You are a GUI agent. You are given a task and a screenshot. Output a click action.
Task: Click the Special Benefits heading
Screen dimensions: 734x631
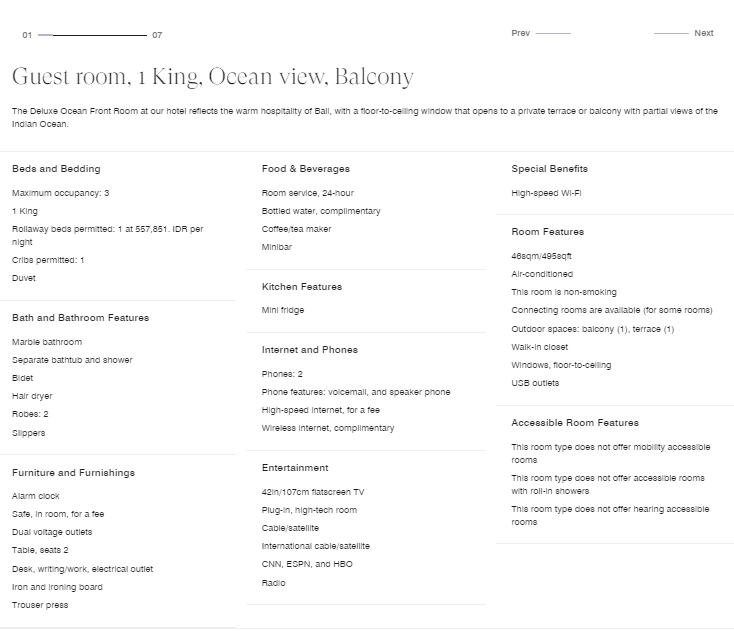(549, 169)
